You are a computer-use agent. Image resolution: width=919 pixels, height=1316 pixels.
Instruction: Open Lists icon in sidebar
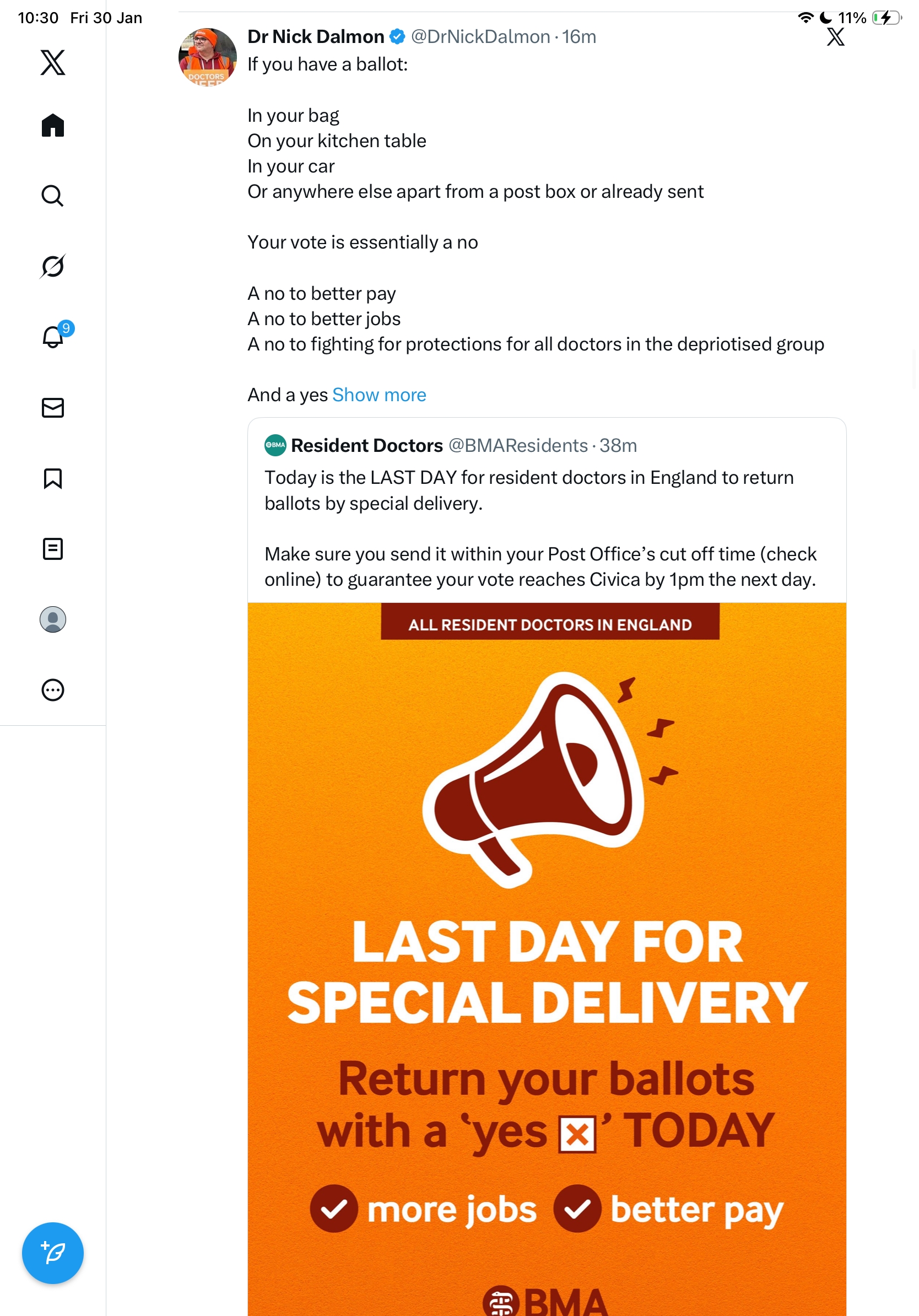(x=53, y=548)
